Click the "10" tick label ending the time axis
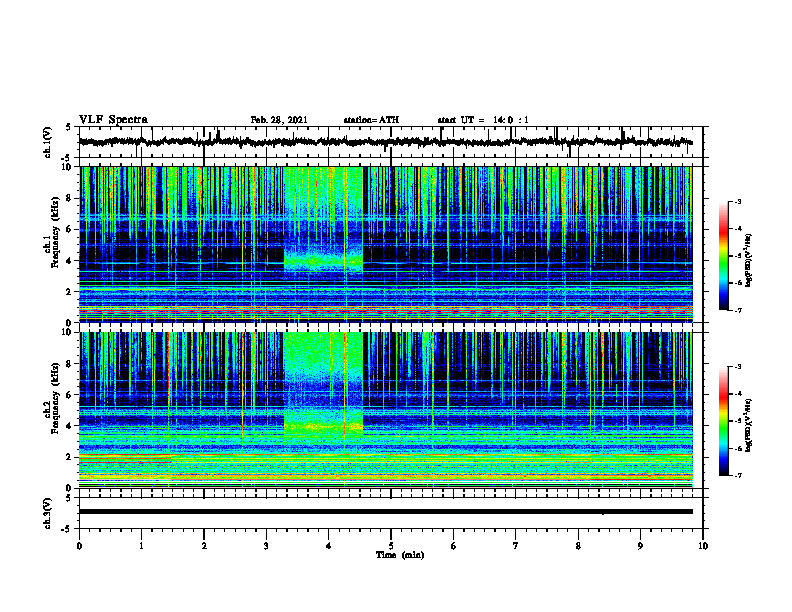The image size is (792, 612). [703, 546]
